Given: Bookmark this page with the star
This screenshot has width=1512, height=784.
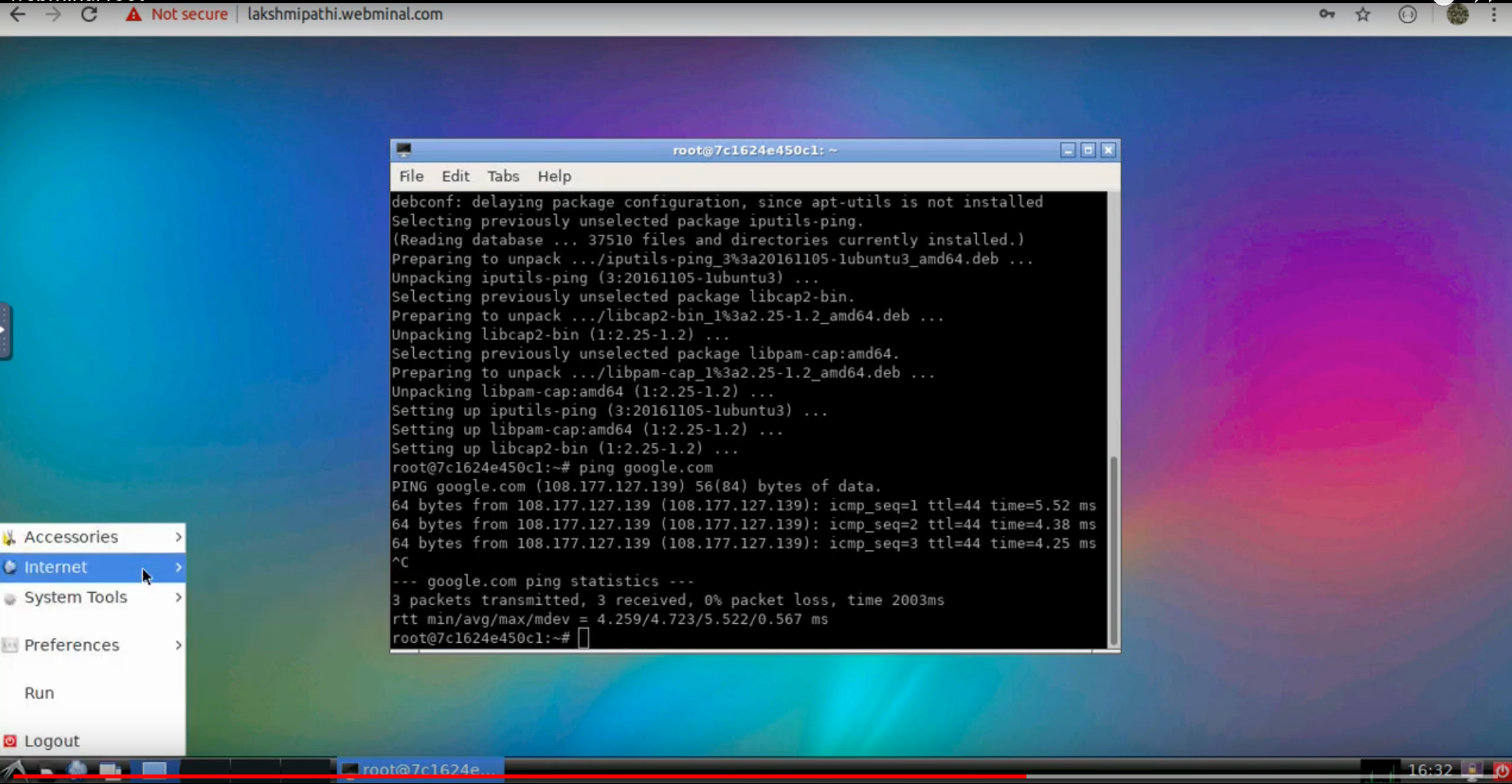Looking at the screenshot, I should point(1363,14).
